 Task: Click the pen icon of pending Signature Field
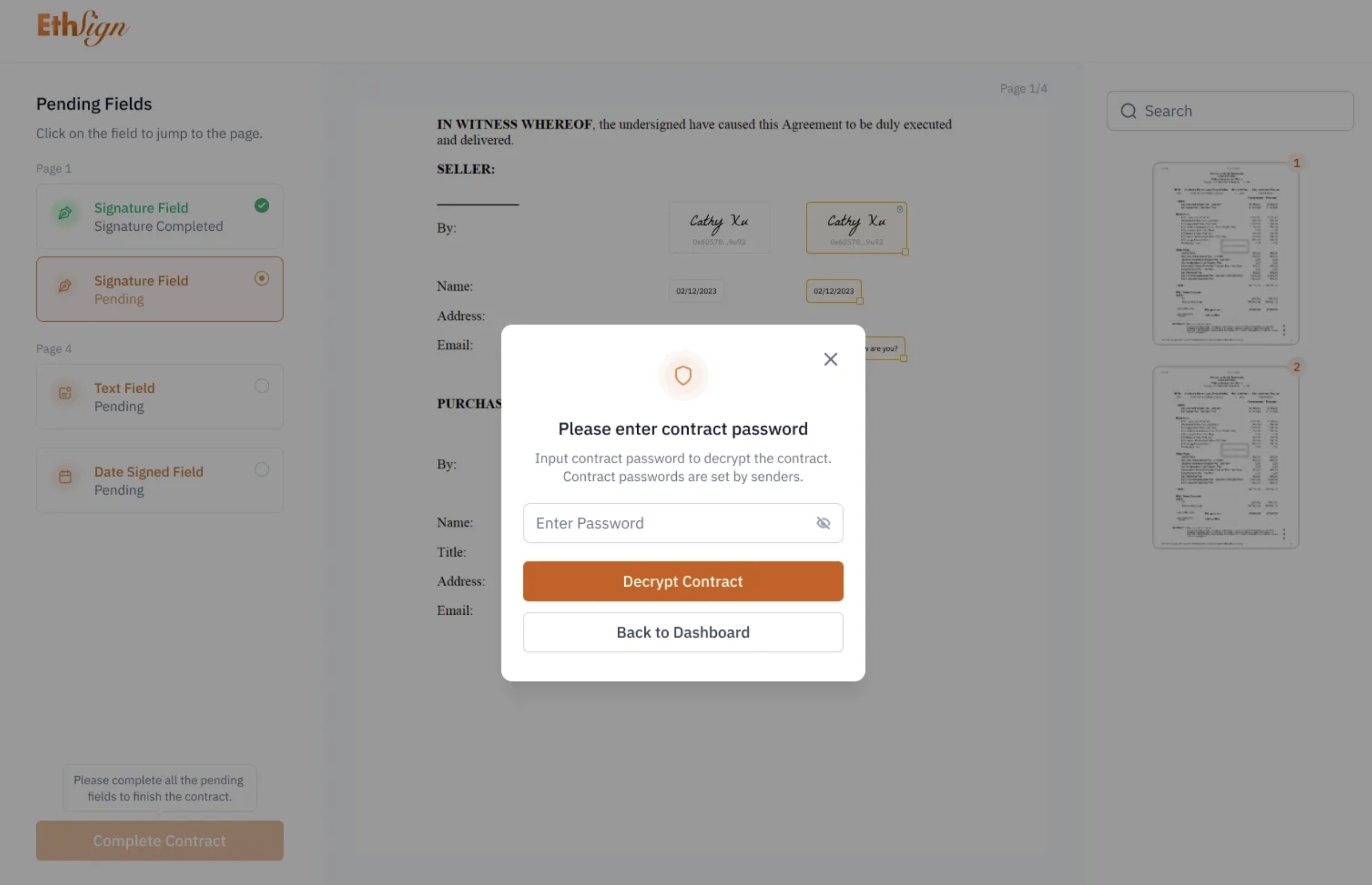click(x=66, y=286)
